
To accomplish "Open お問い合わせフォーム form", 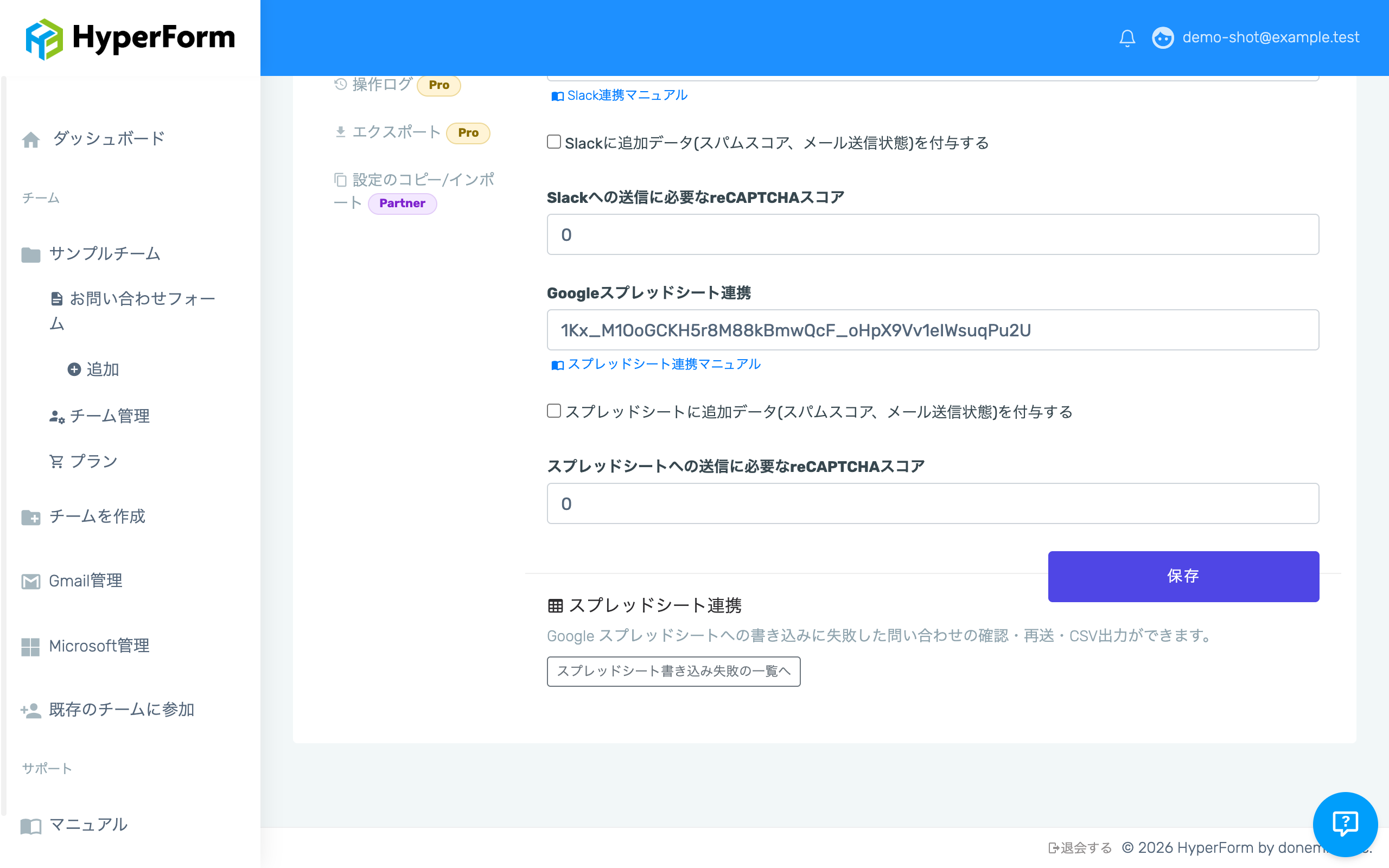I will pyautogui.click(x=132, y=310).
